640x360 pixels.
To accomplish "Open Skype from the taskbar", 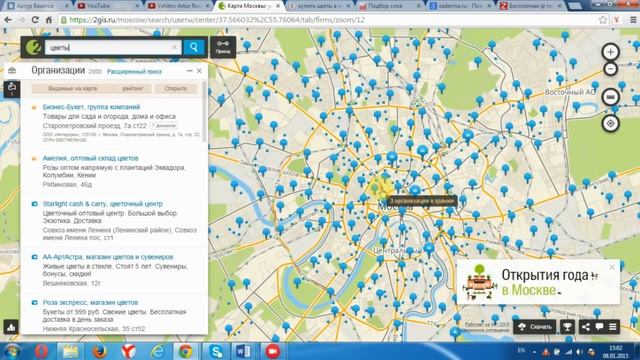I will tap(215, 351).
